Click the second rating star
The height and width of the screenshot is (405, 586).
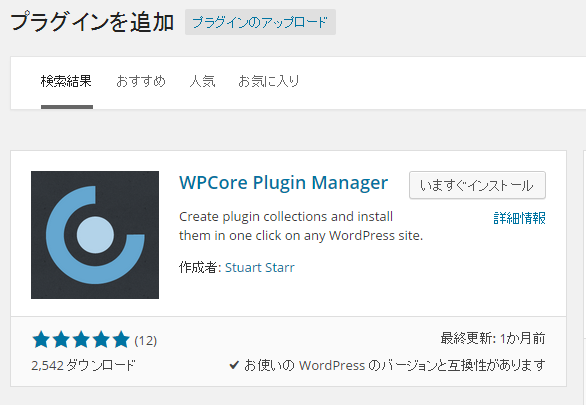61,340
